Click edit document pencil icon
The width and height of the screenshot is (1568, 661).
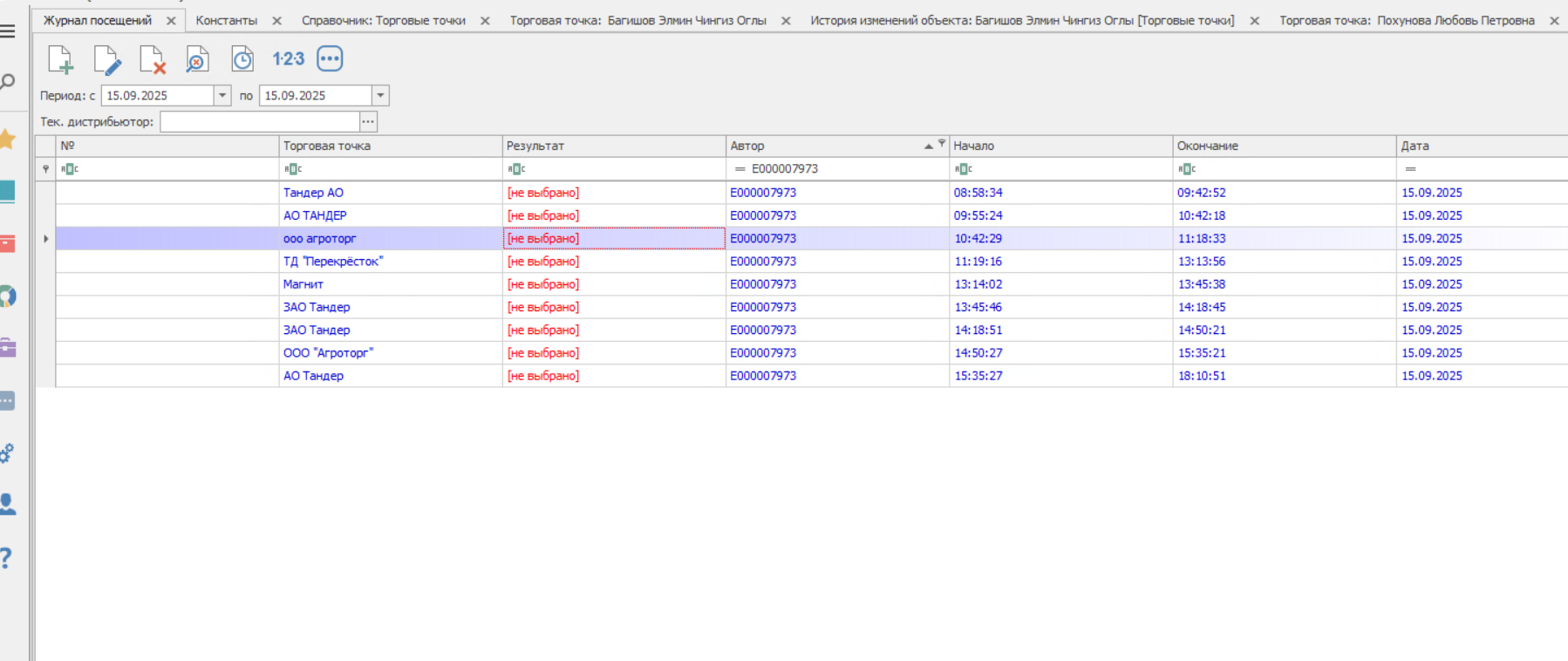point(107,59)
